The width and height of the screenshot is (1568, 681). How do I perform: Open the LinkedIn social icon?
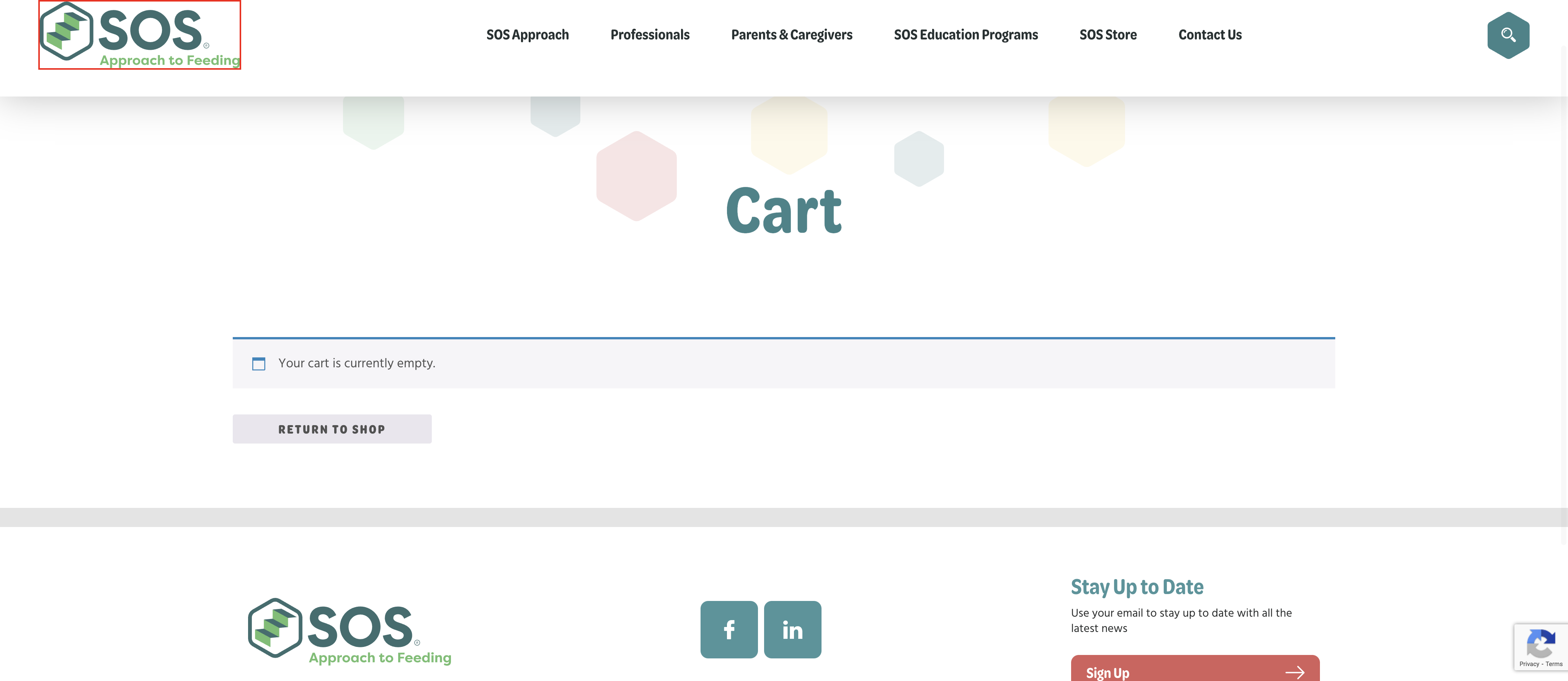(792, 629)
